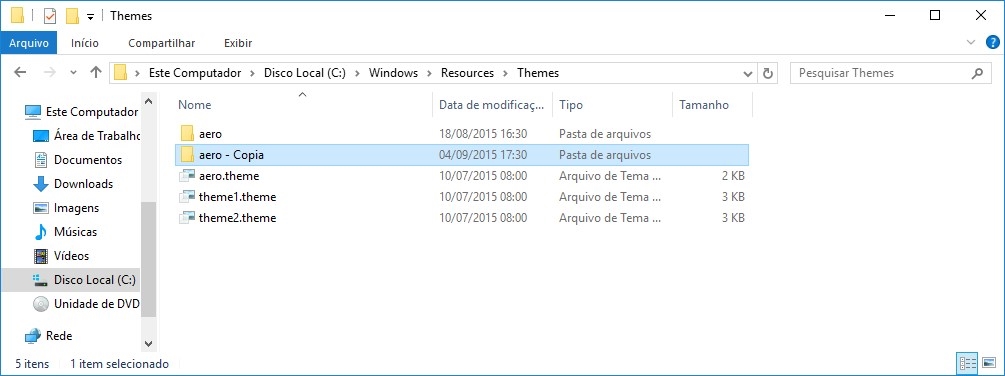Click breadcrumb chevron before Este Computador
Image resolution: width=1005 pixels, height=376 pixels.
137,73
